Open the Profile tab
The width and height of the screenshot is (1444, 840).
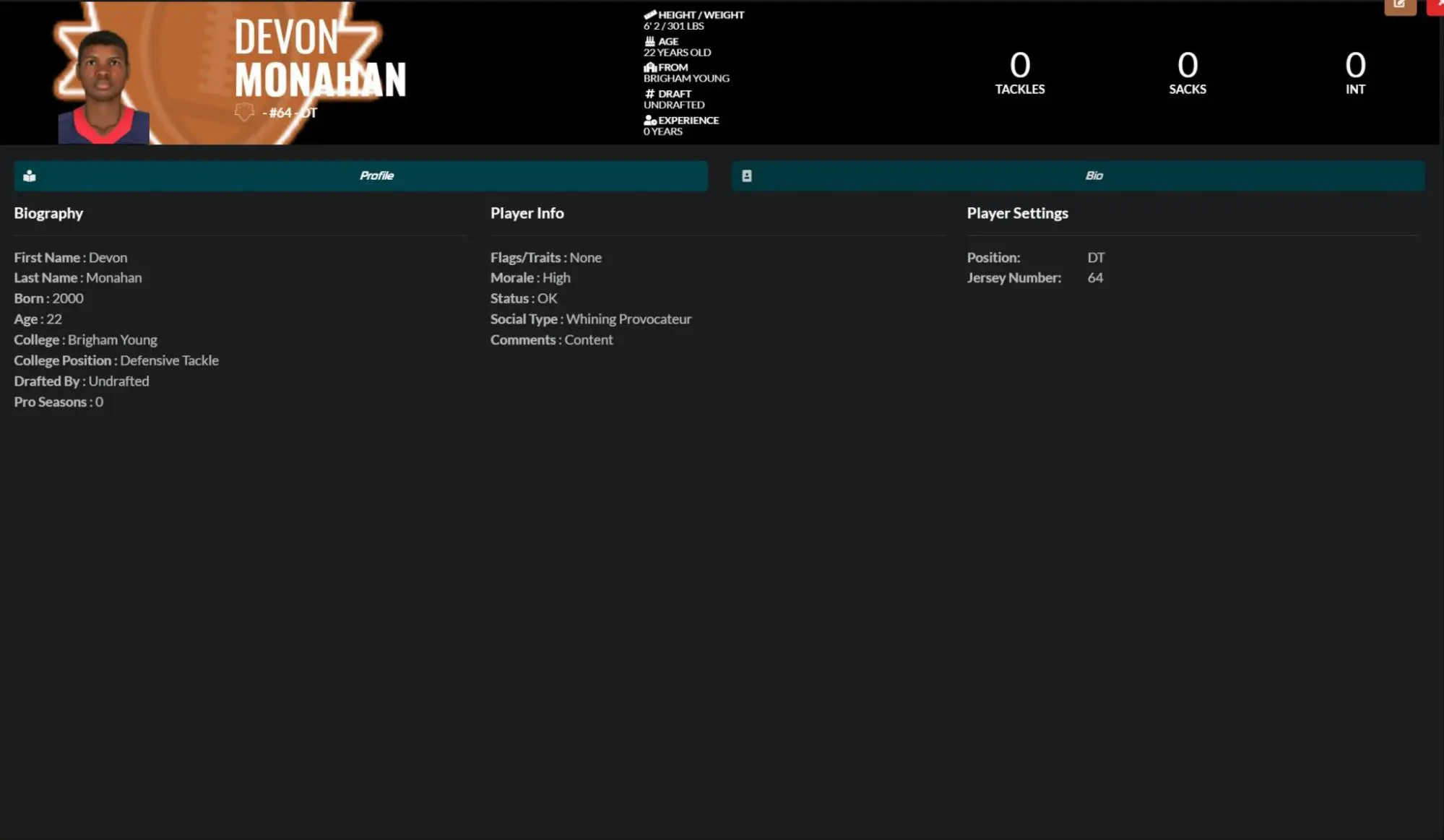coord(360,176)
